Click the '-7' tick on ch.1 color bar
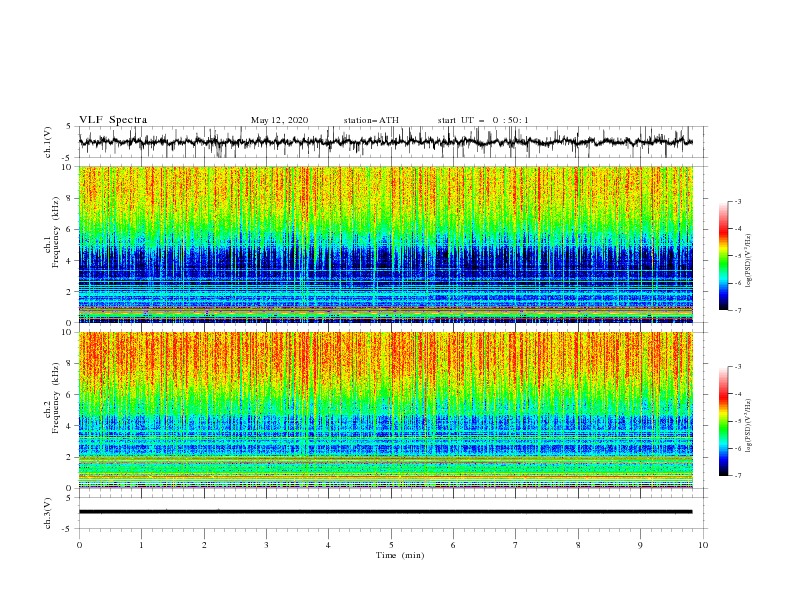Viewport: 792px width, 612px height. point(738,310)
